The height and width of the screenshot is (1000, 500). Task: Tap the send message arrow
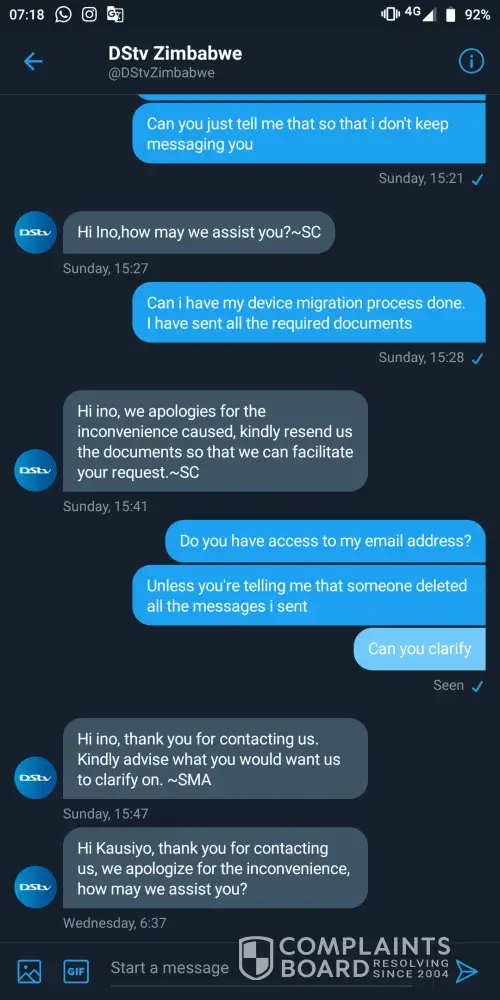click(x=467, y=971)
